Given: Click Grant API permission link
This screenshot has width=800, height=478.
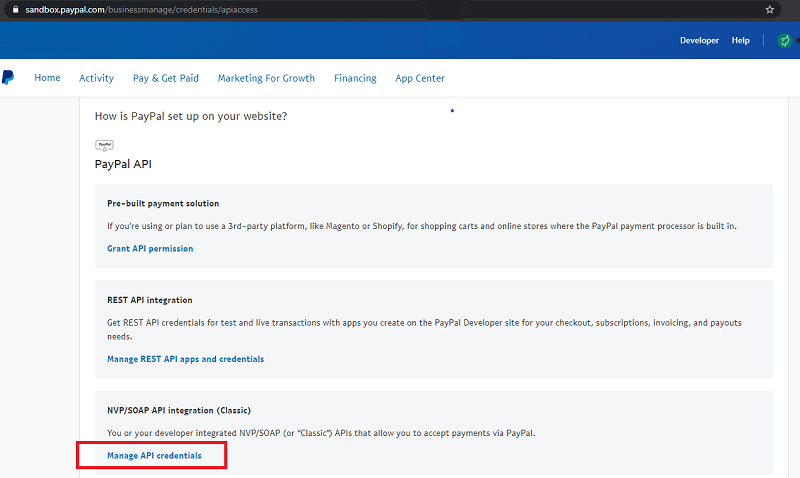Looking at the screenshot, I should [150, 248].
